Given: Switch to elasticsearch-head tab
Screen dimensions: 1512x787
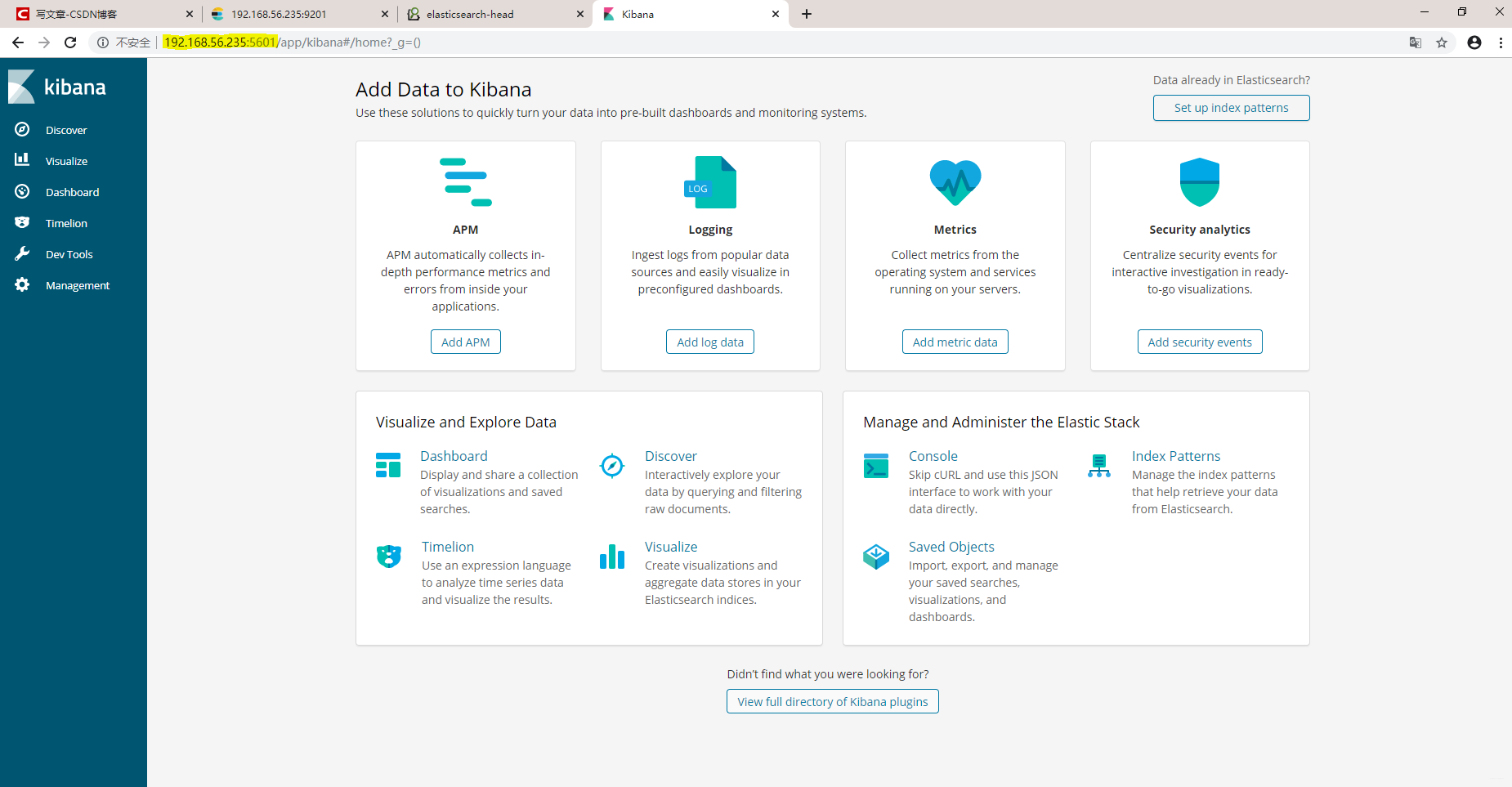Looking at the screenshot, I should coord(494,14).
